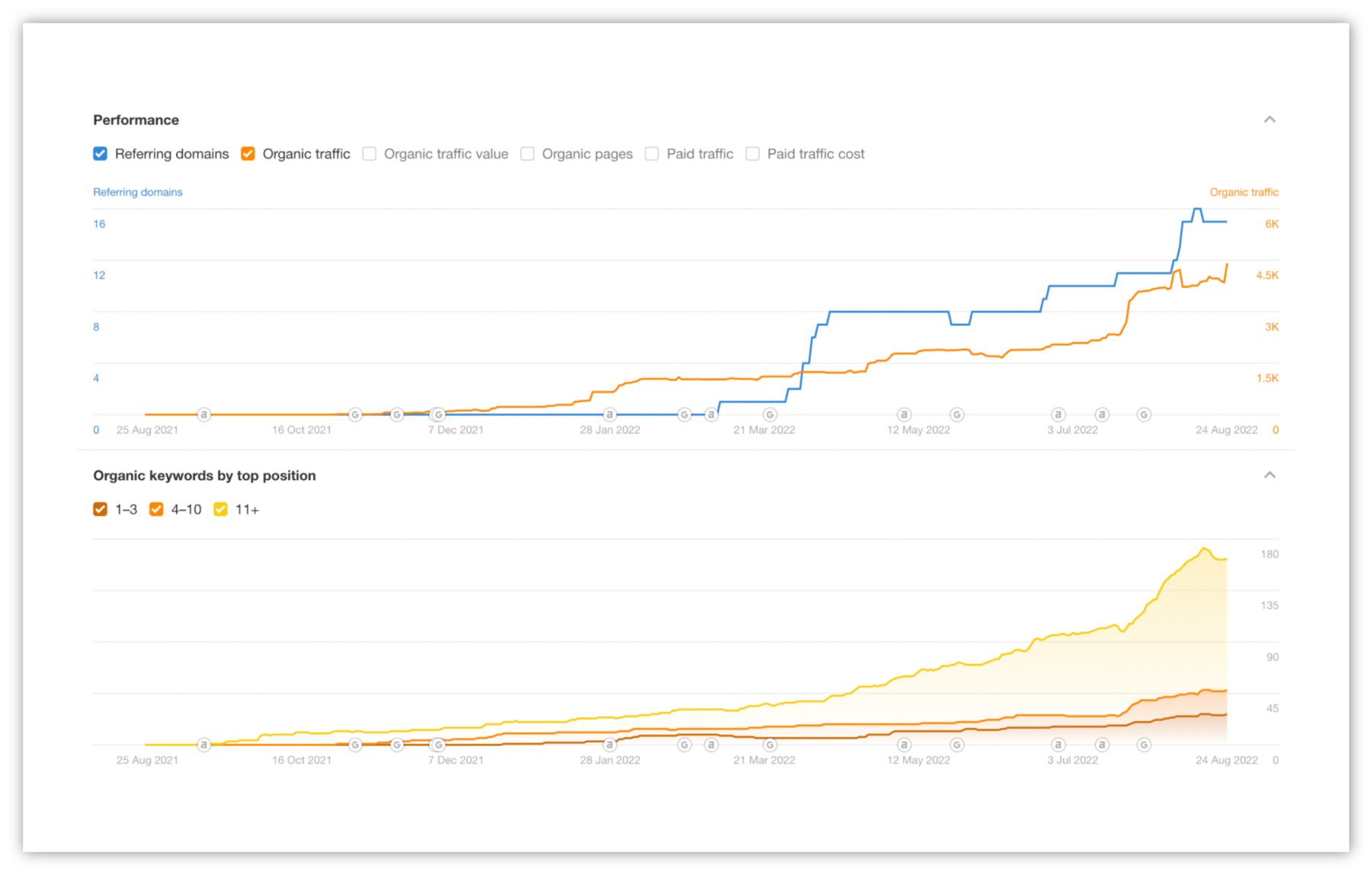
Task: Enable the Organic traffic value checkbox
Action: click(x=369, y=153)
